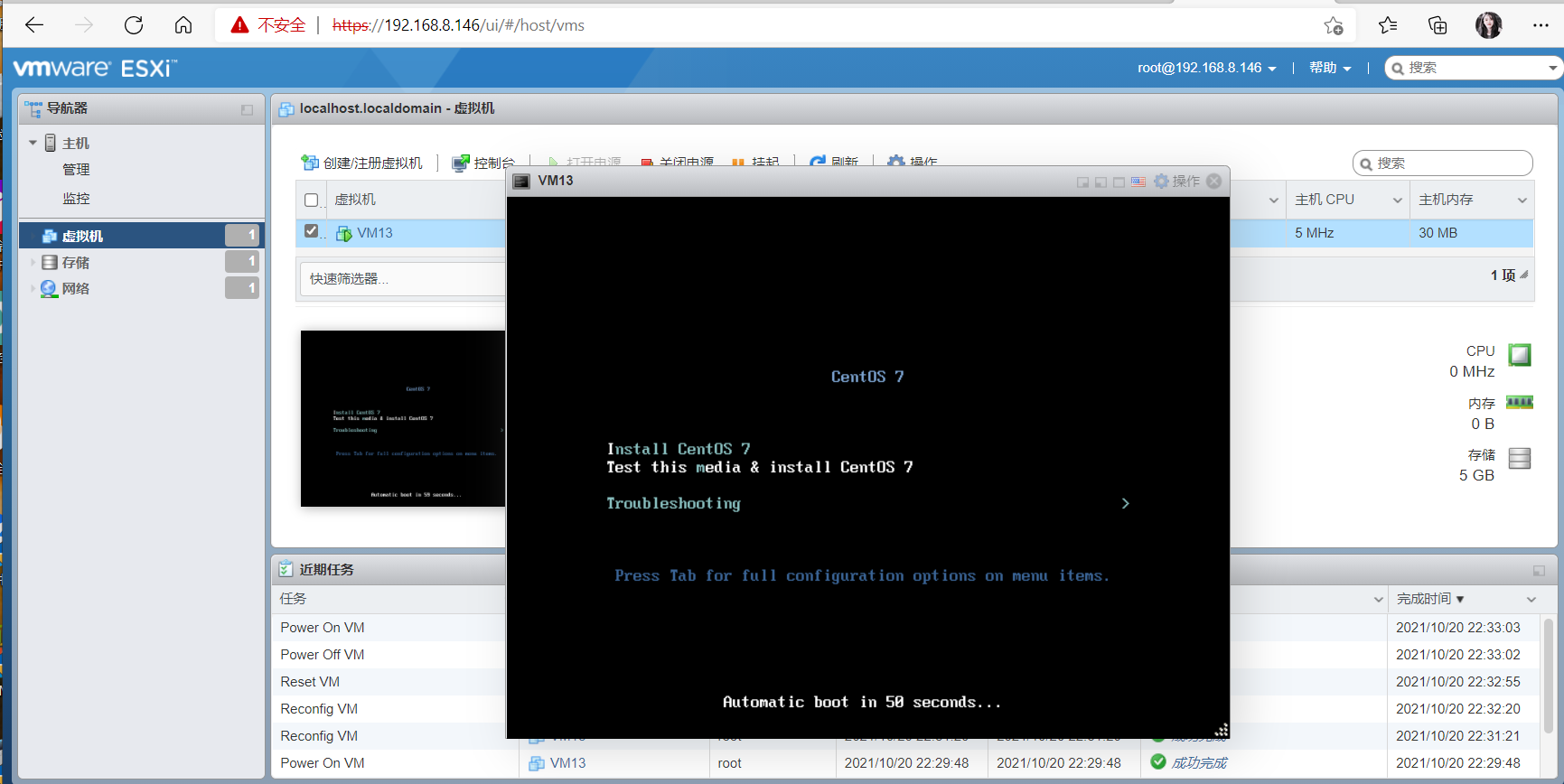Open 完成时间 column dropdown arrow
Viewport: 1564px width, 784px height.
point(1531,600)
